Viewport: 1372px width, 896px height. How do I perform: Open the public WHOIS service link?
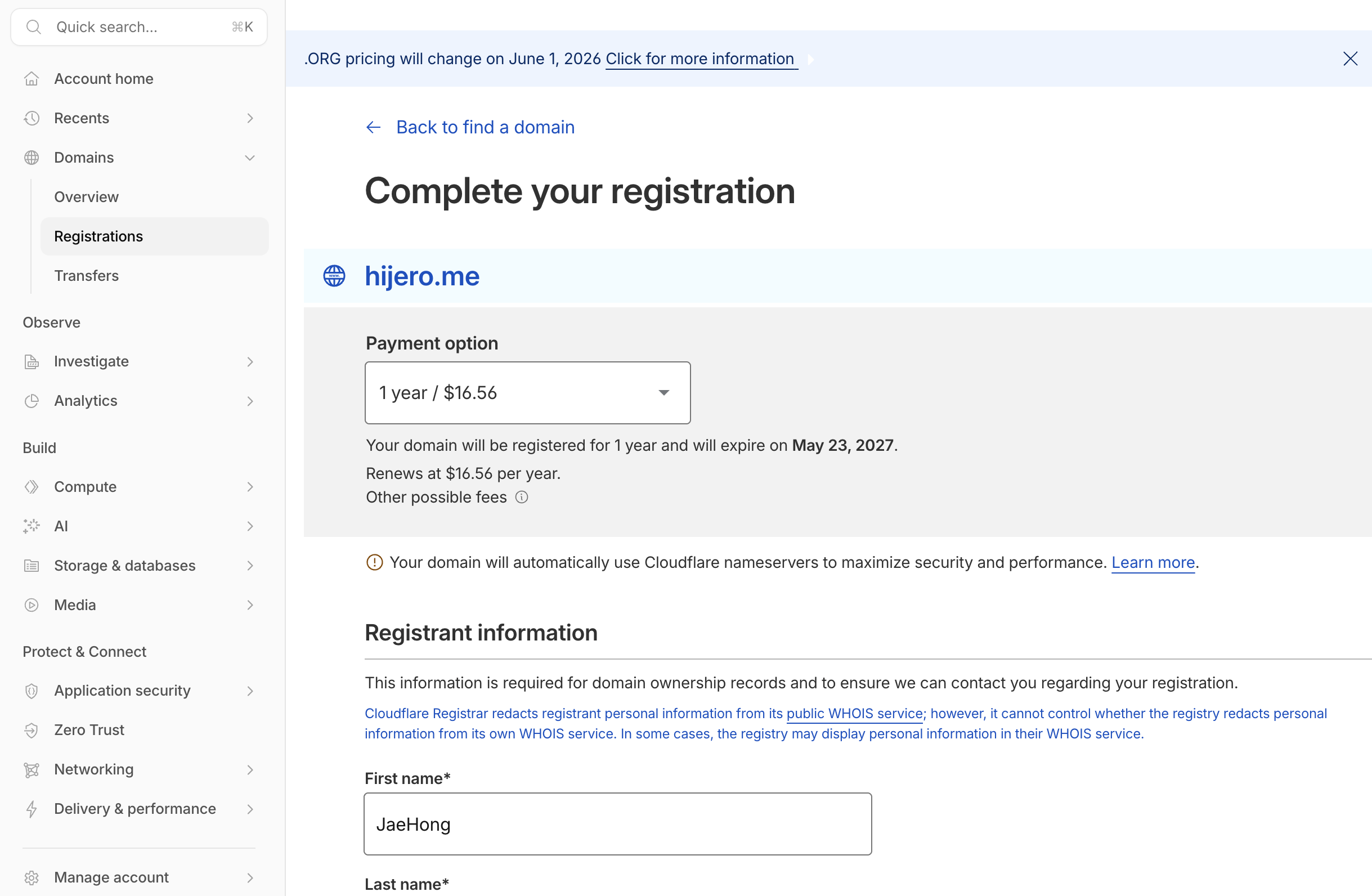(x=854, y=713)
